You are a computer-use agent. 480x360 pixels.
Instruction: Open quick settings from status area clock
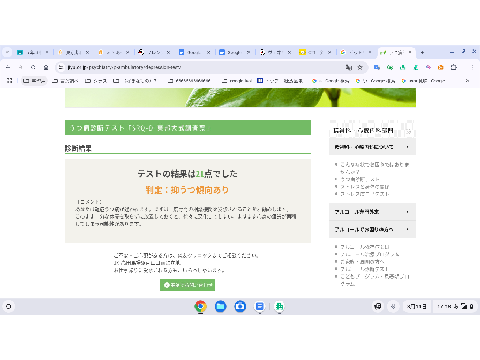pos(455,307)
